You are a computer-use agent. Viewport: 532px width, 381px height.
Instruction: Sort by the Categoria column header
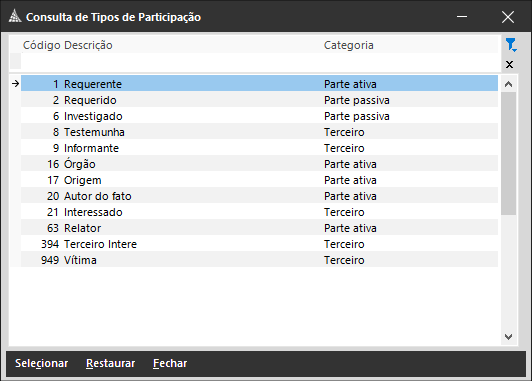(x=349, y=45)
